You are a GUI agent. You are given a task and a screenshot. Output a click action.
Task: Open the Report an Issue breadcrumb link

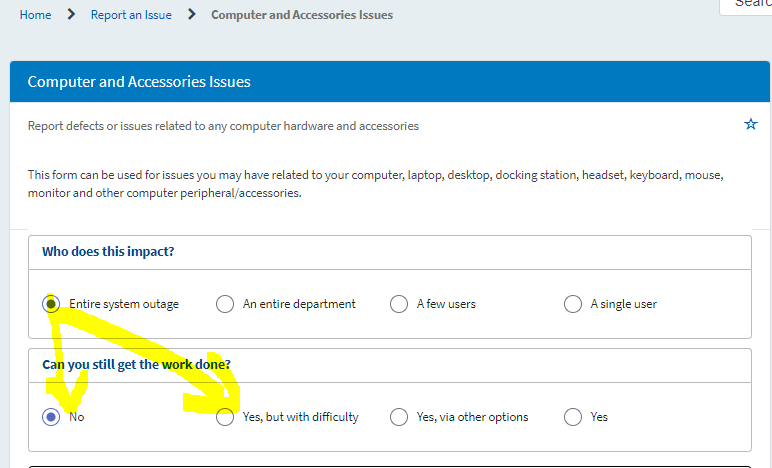[x=131, y=15]
